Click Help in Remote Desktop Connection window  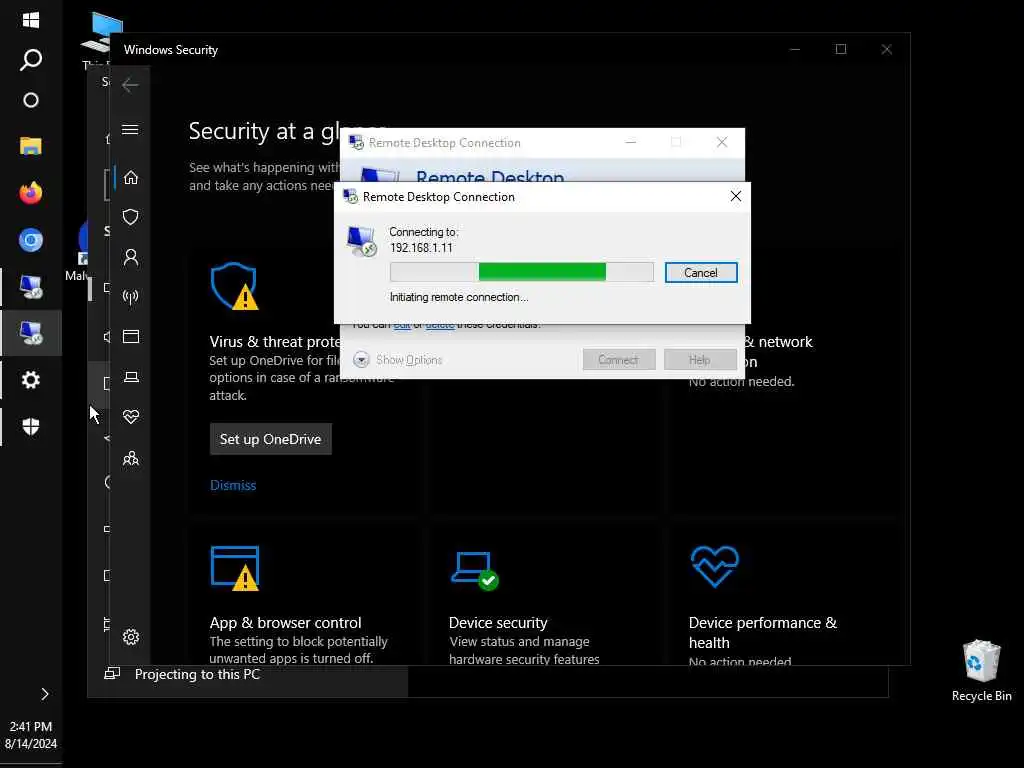coord(700,360)
